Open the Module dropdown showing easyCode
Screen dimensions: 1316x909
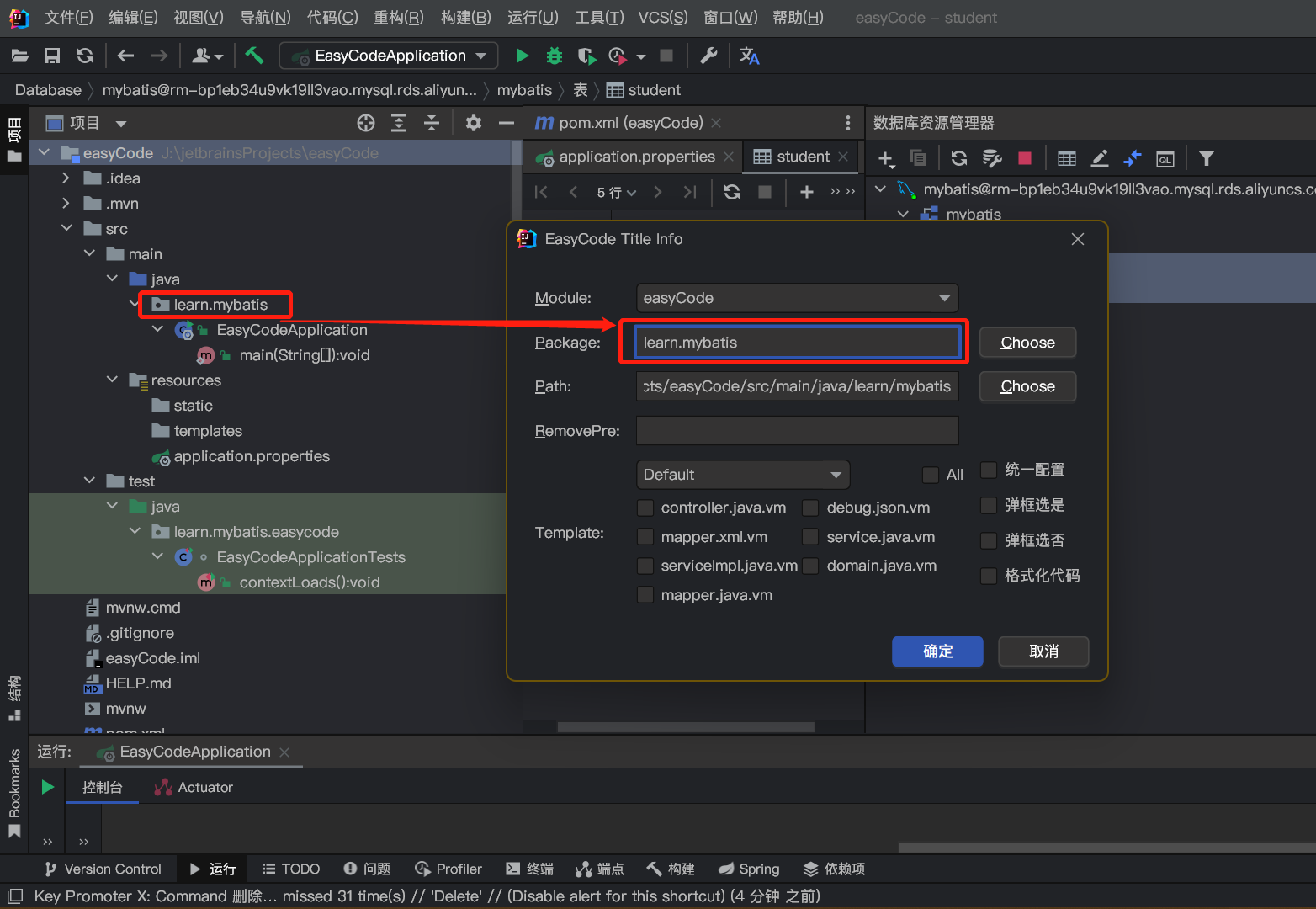(796, 298)
